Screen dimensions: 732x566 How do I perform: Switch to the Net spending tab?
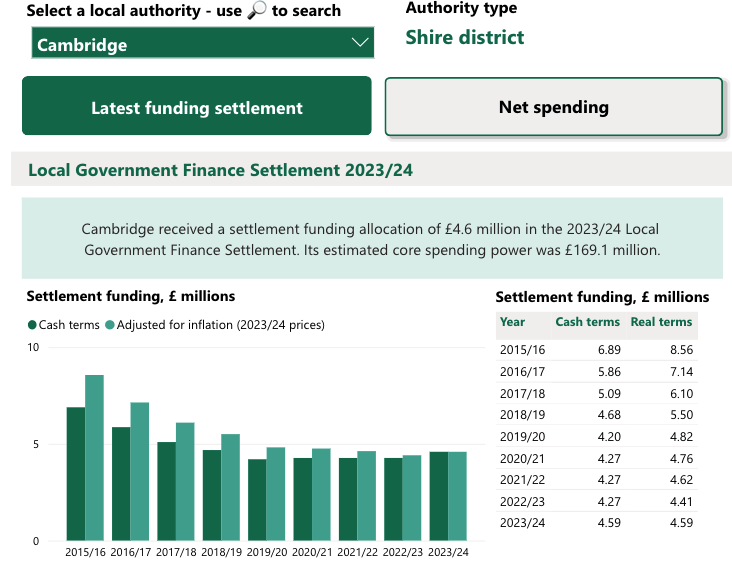553,107
